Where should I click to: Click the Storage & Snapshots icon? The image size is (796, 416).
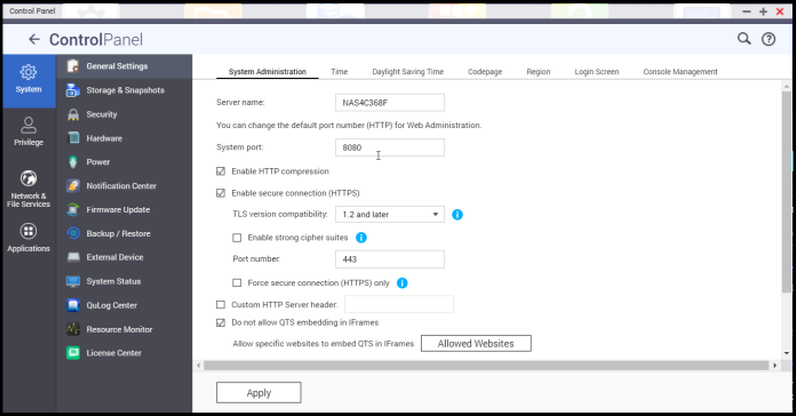coord(73,90)
